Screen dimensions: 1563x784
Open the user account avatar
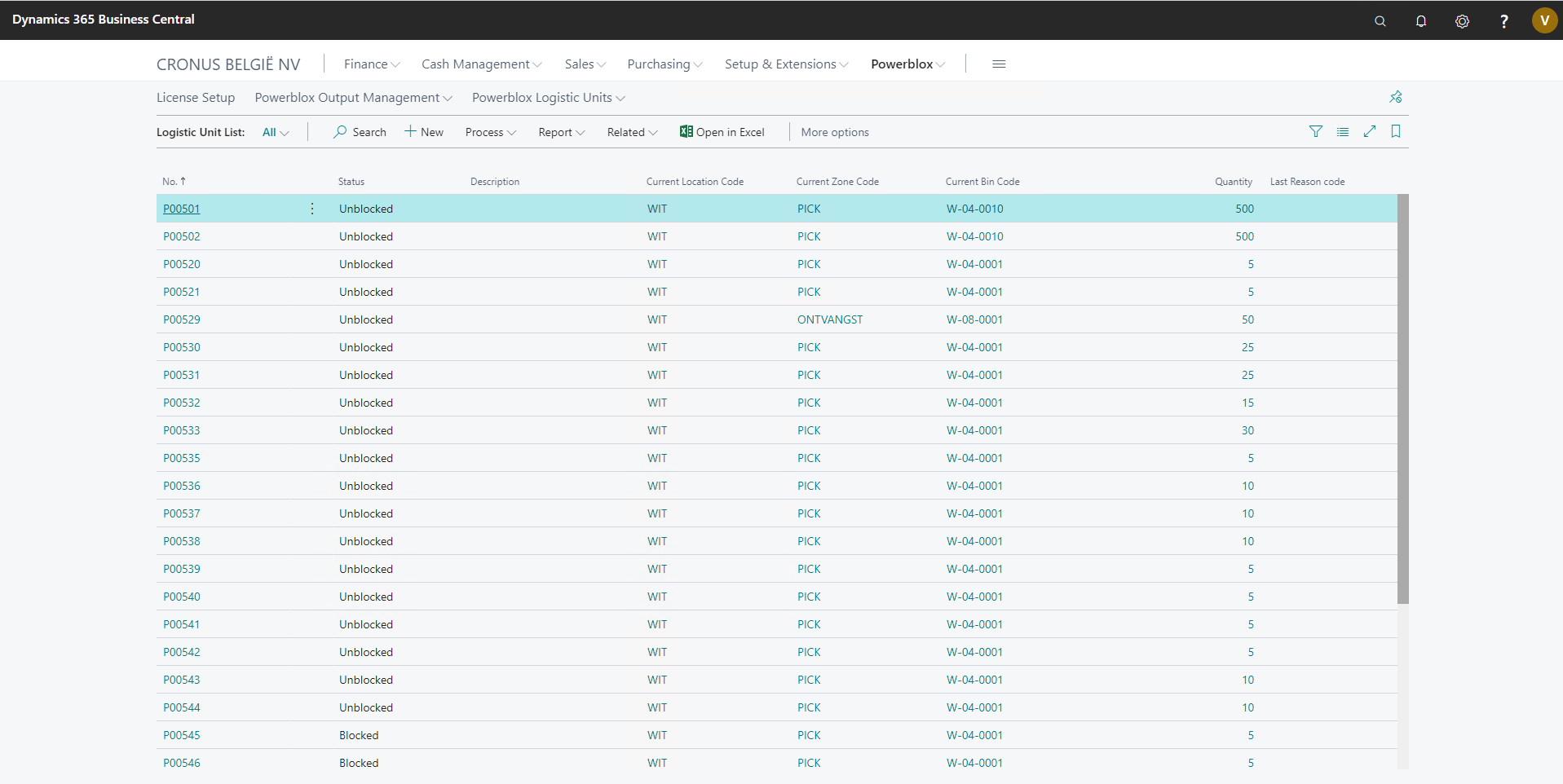coord(1543,20)
